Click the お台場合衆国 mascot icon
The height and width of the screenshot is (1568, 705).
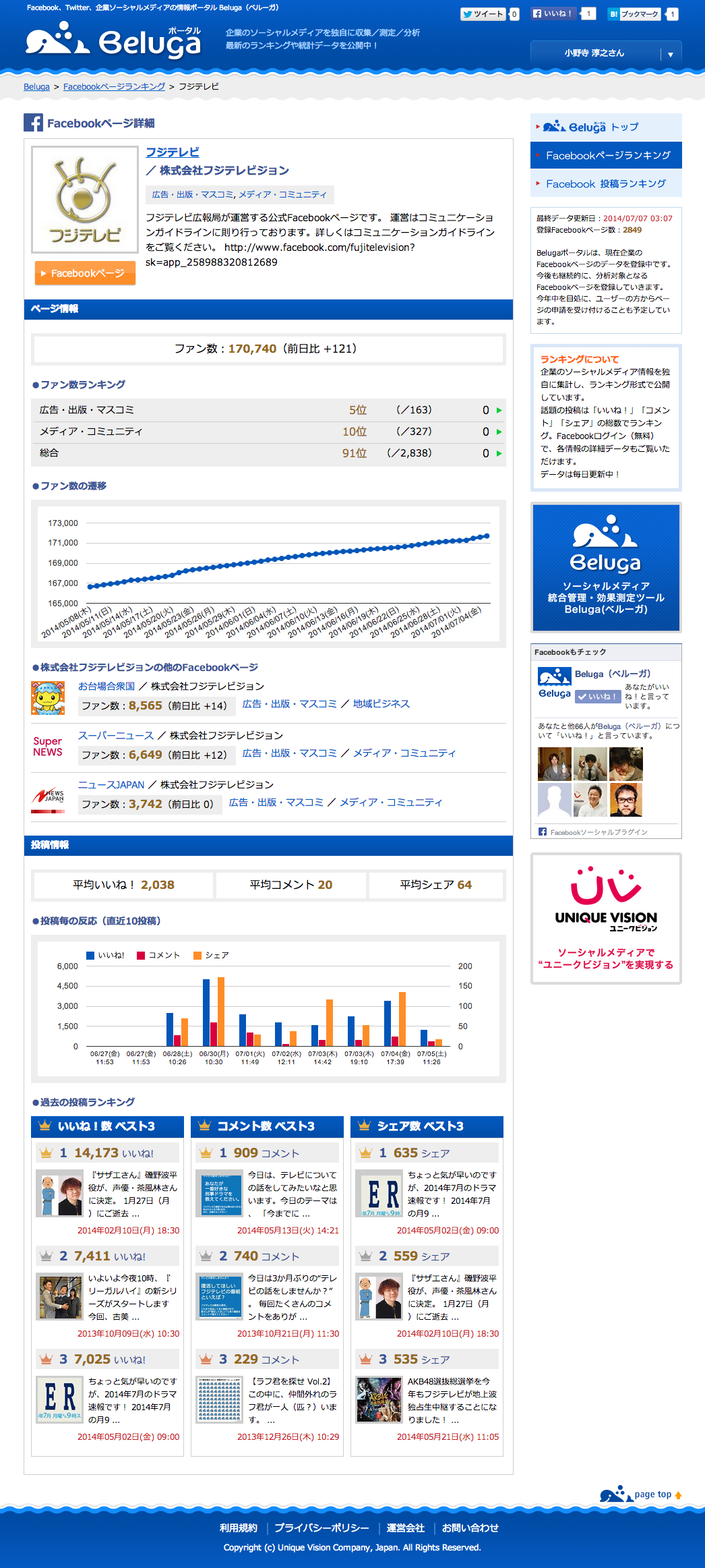[48, 697]
